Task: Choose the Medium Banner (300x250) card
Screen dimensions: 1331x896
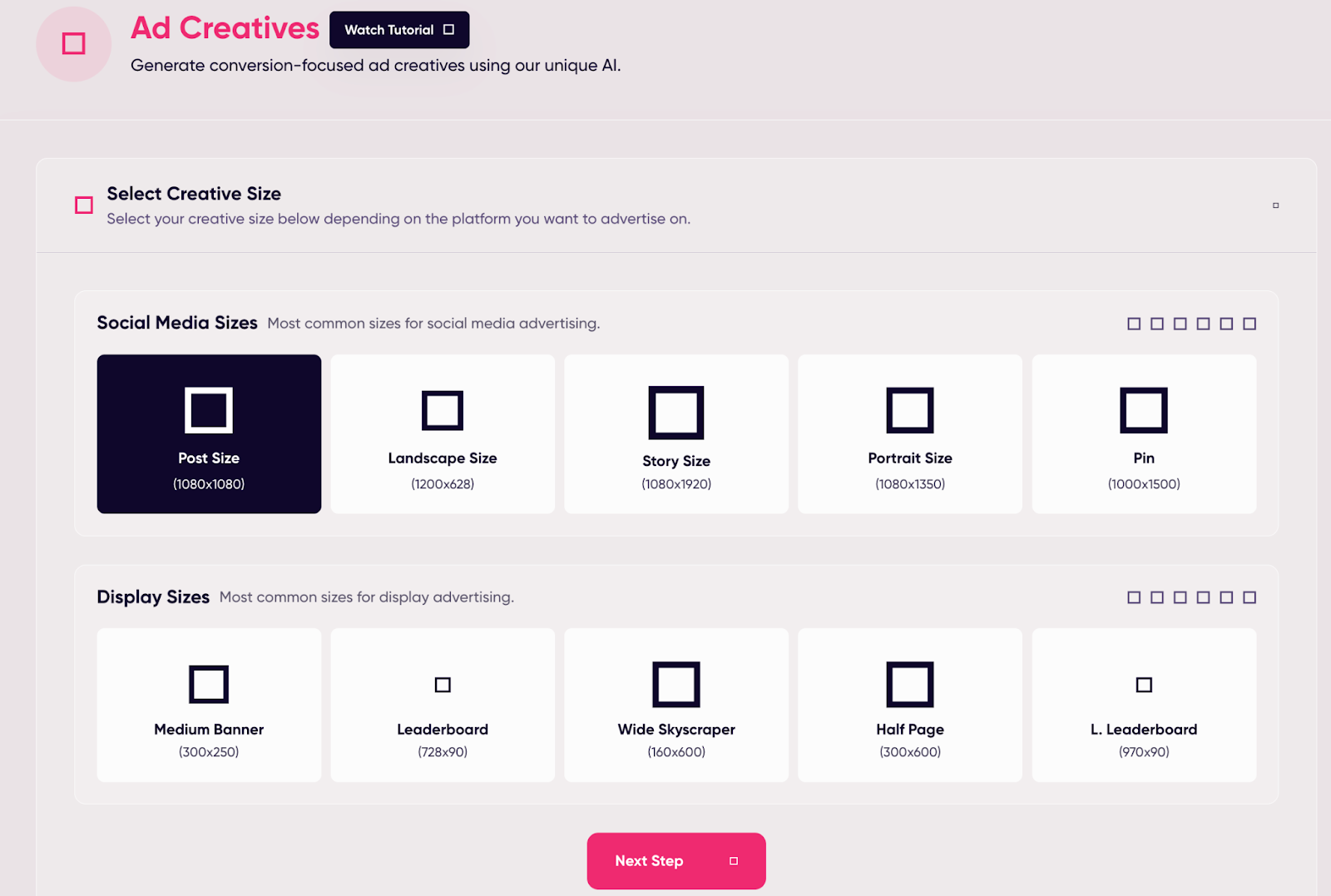Action: tap(209, 705)
